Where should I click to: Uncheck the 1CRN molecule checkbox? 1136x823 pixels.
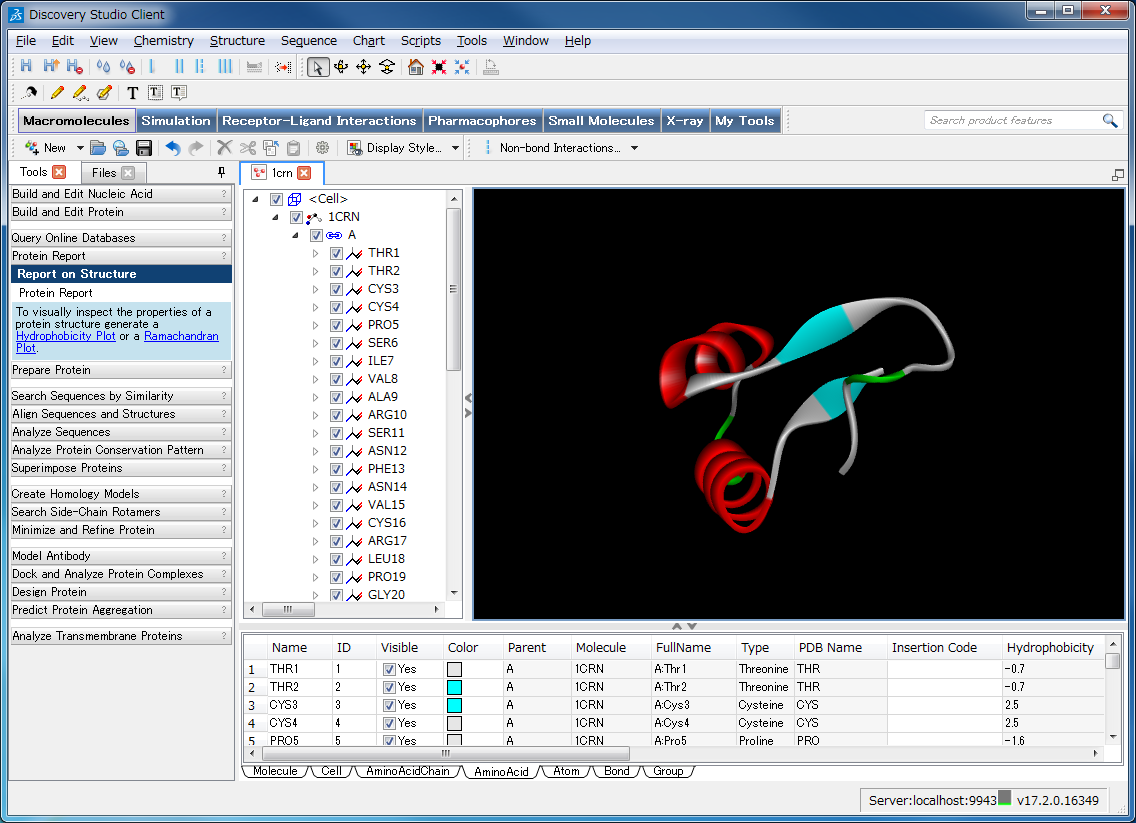click(x=296, y=217)
